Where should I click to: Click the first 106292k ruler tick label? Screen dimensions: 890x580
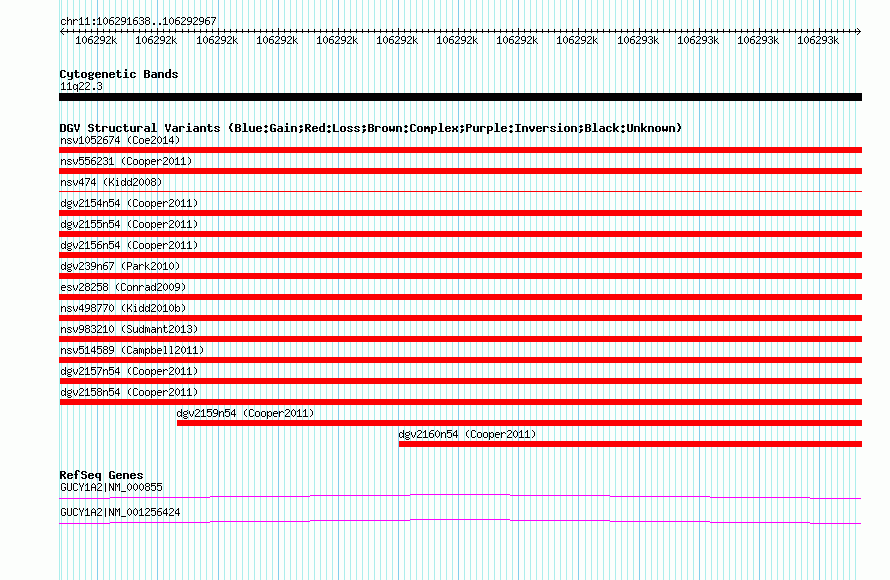coord(96,40)
